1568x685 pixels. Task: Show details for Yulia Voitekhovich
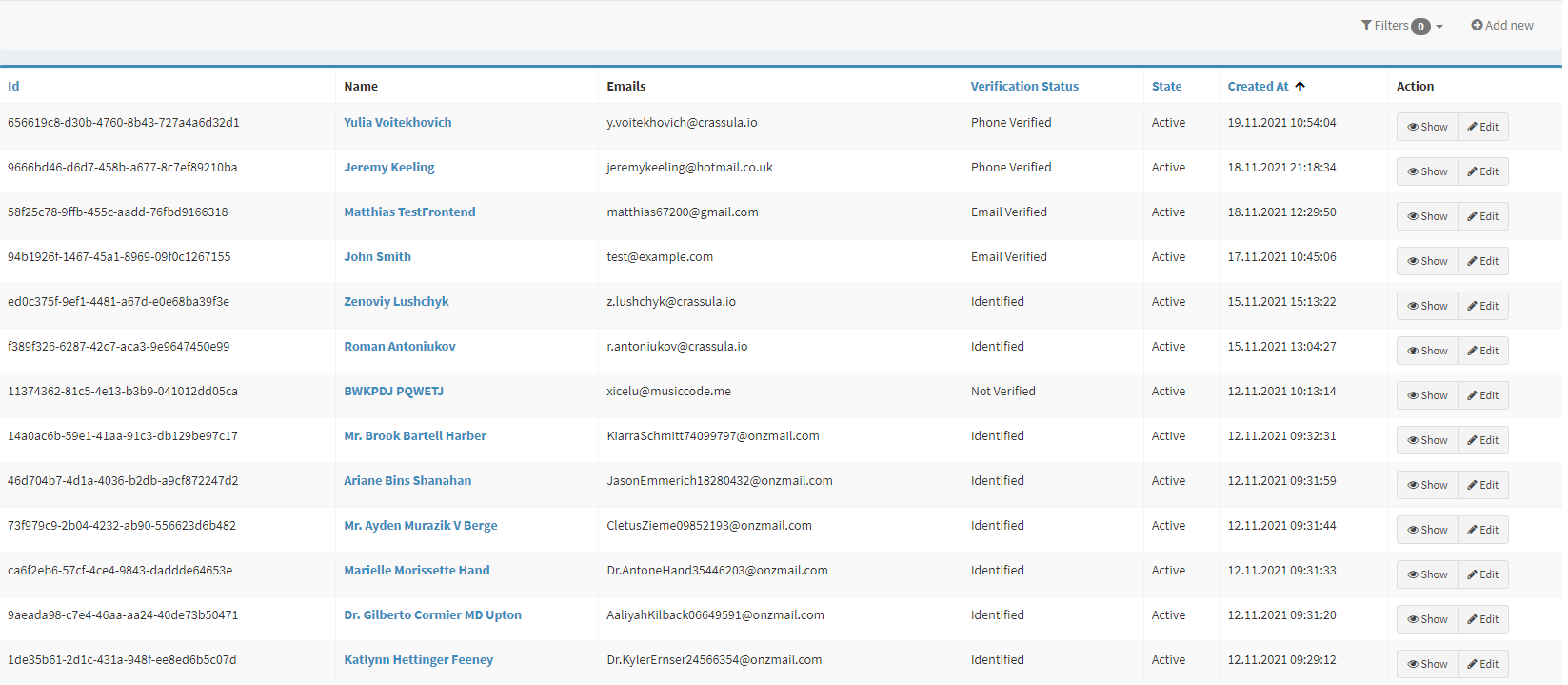pos(1427,127)
